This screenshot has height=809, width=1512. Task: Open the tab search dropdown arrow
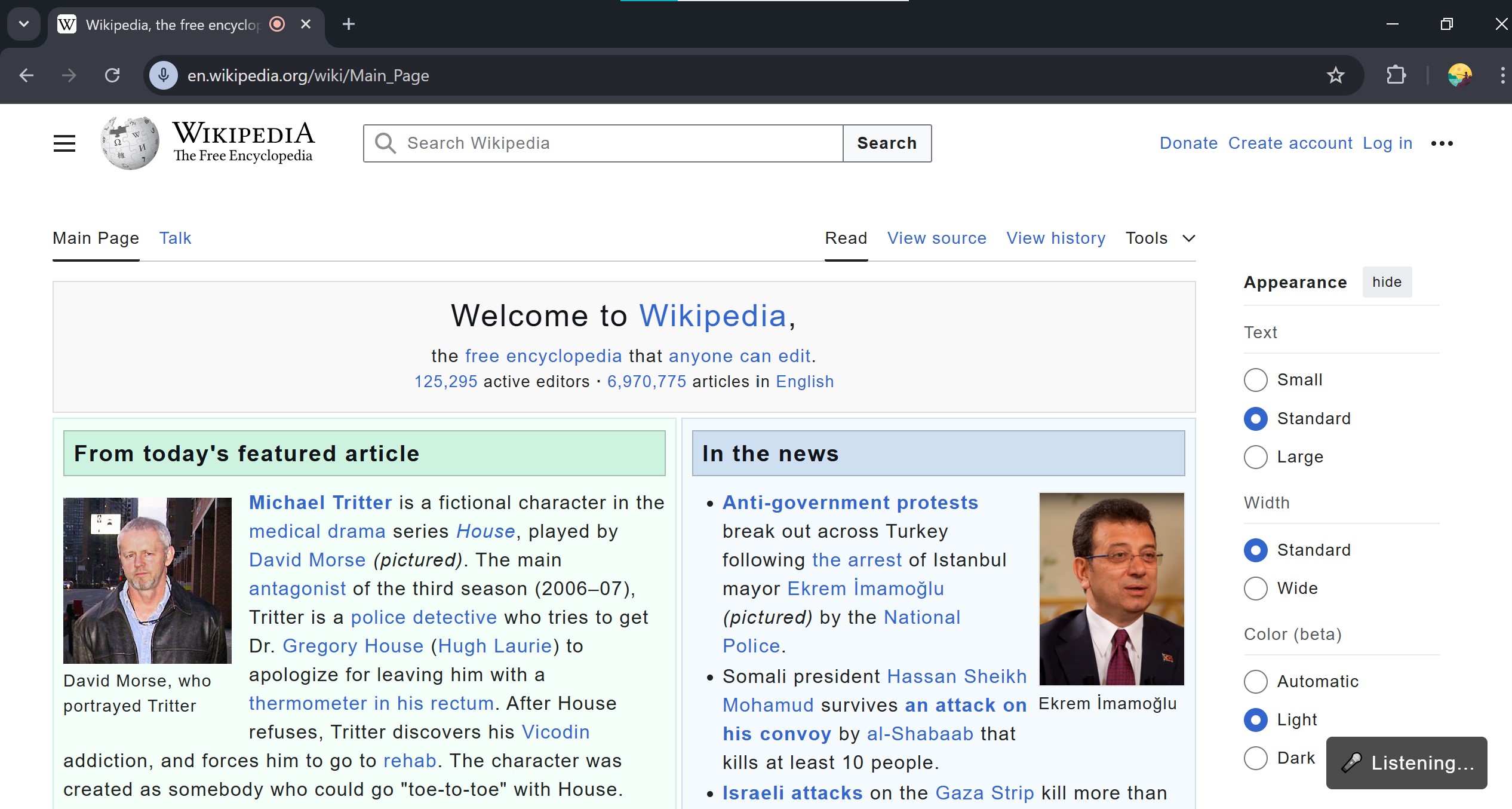click(24, 24)
